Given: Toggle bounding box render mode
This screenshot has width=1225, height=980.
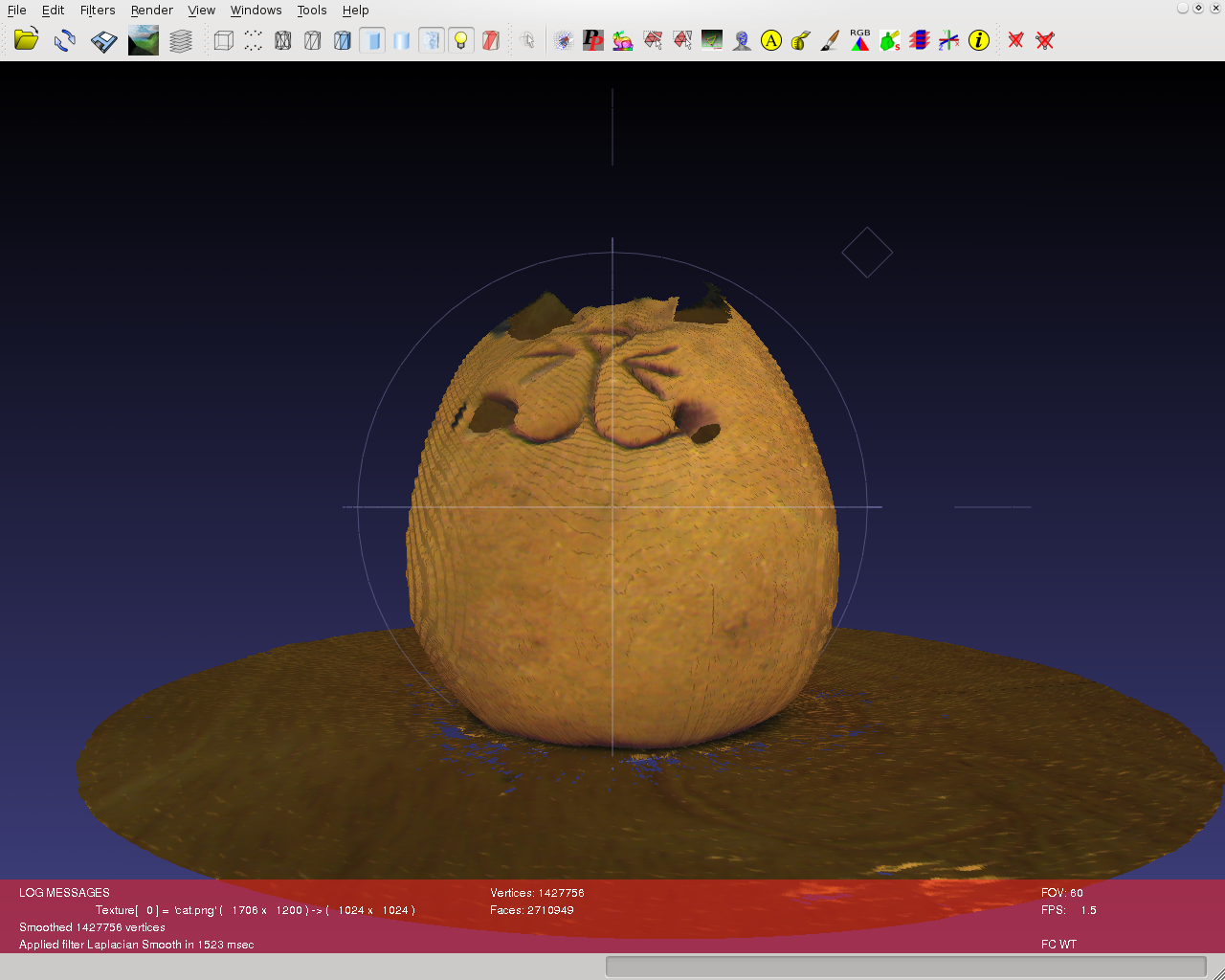Looking at the screenshot, I should pyautogui.click(x=224, y=40).
